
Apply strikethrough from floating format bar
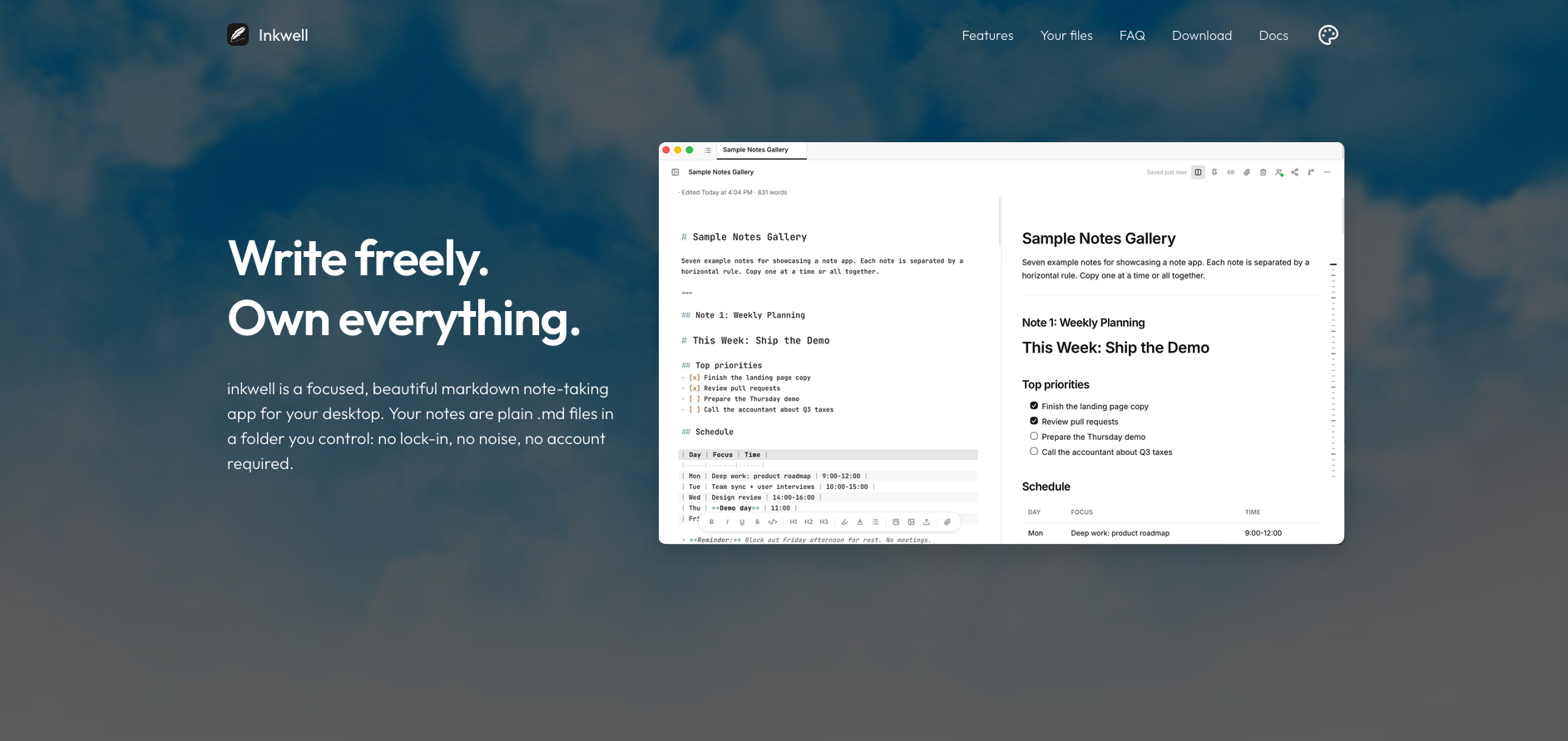coord(757,522)
